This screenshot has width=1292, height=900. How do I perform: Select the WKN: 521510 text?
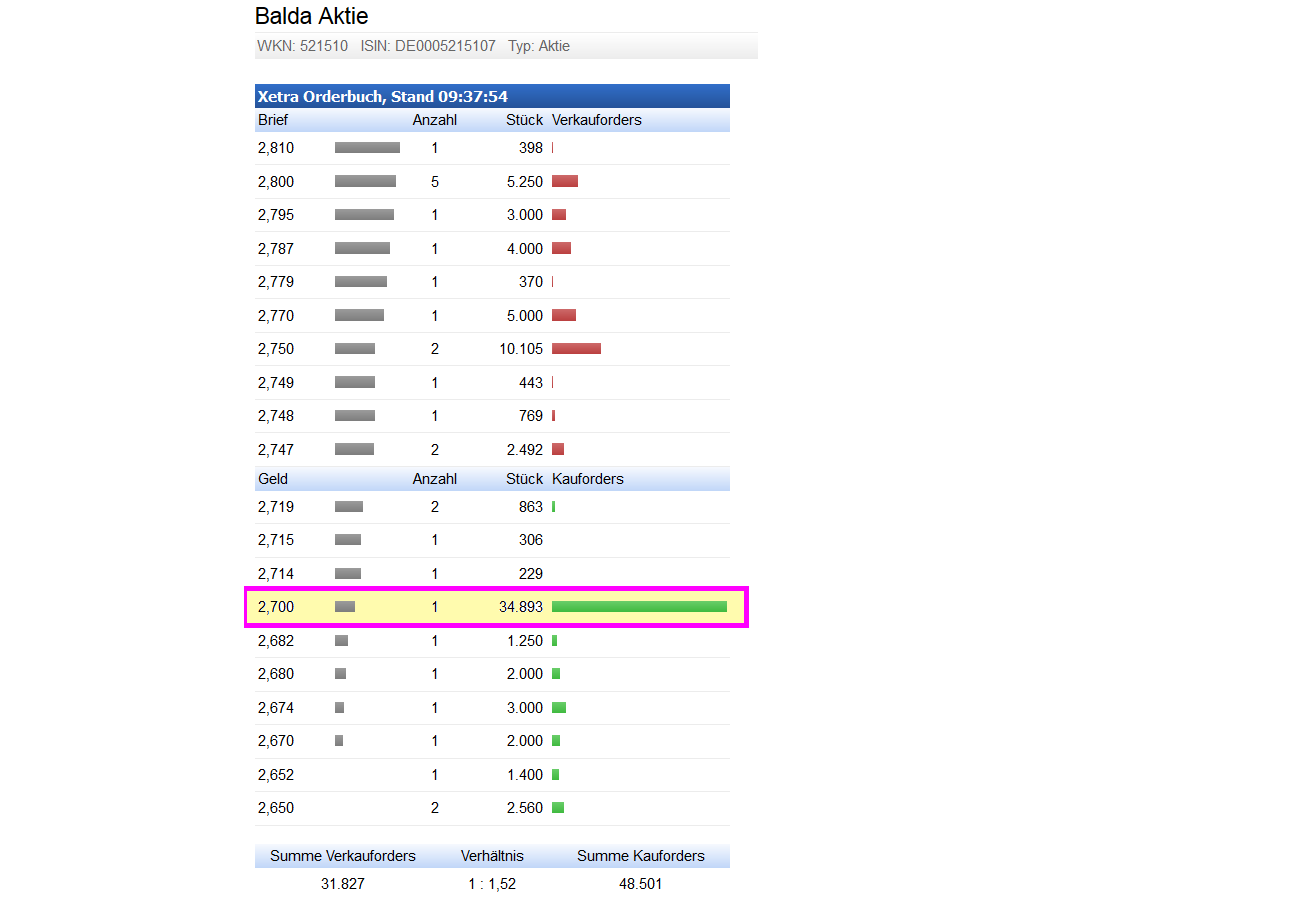click(x=303, y=46)
